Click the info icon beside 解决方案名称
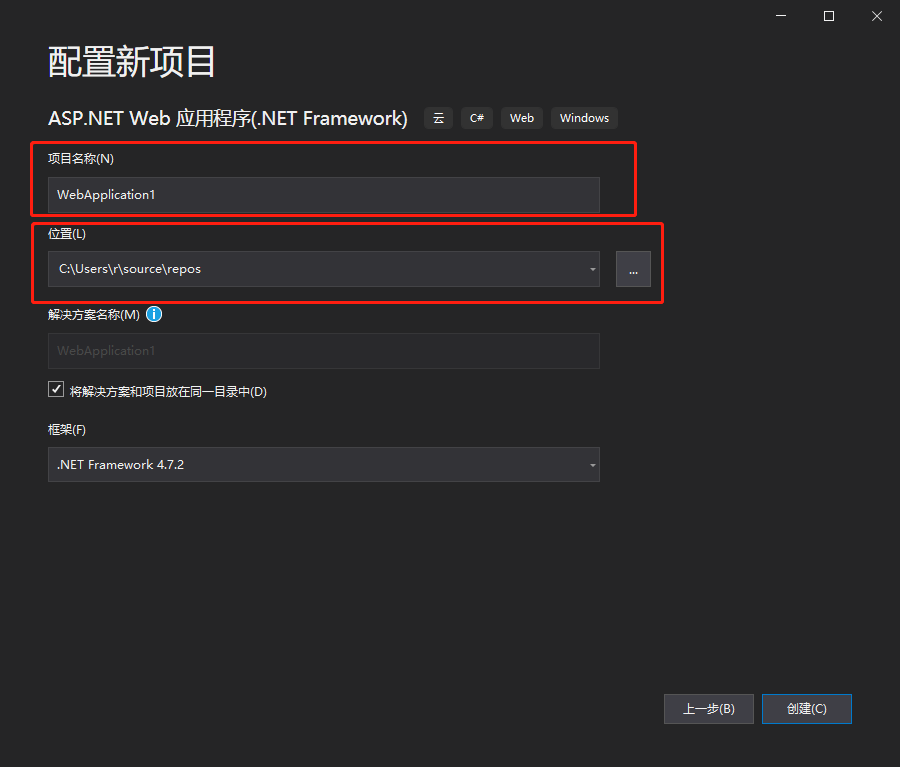This screenshot has width=900, height=767. coord(154,314)
